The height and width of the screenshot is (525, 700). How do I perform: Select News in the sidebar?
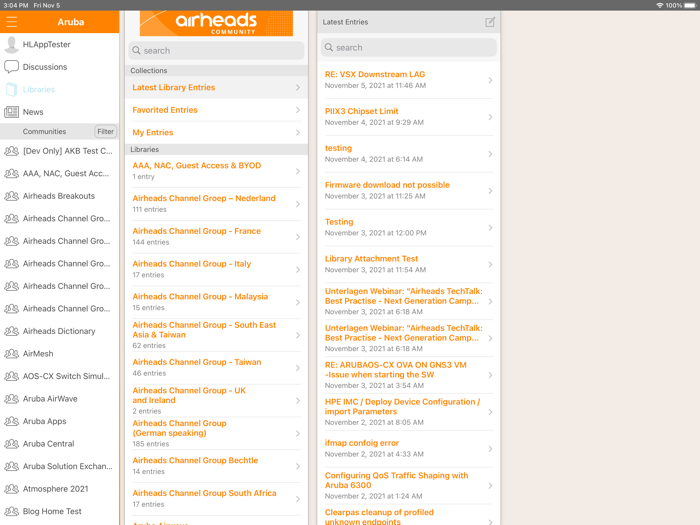coord(60,112)
